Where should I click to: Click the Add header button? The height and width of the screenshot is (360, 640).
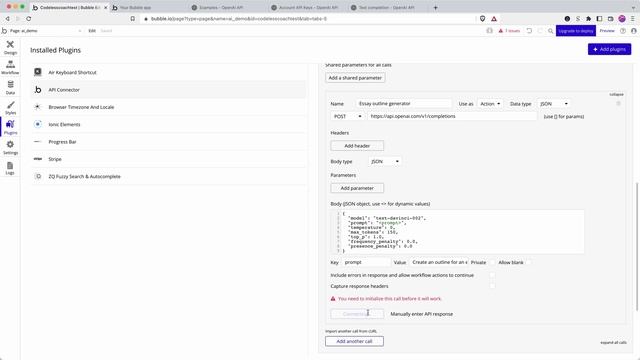click(x=357, y=146)
